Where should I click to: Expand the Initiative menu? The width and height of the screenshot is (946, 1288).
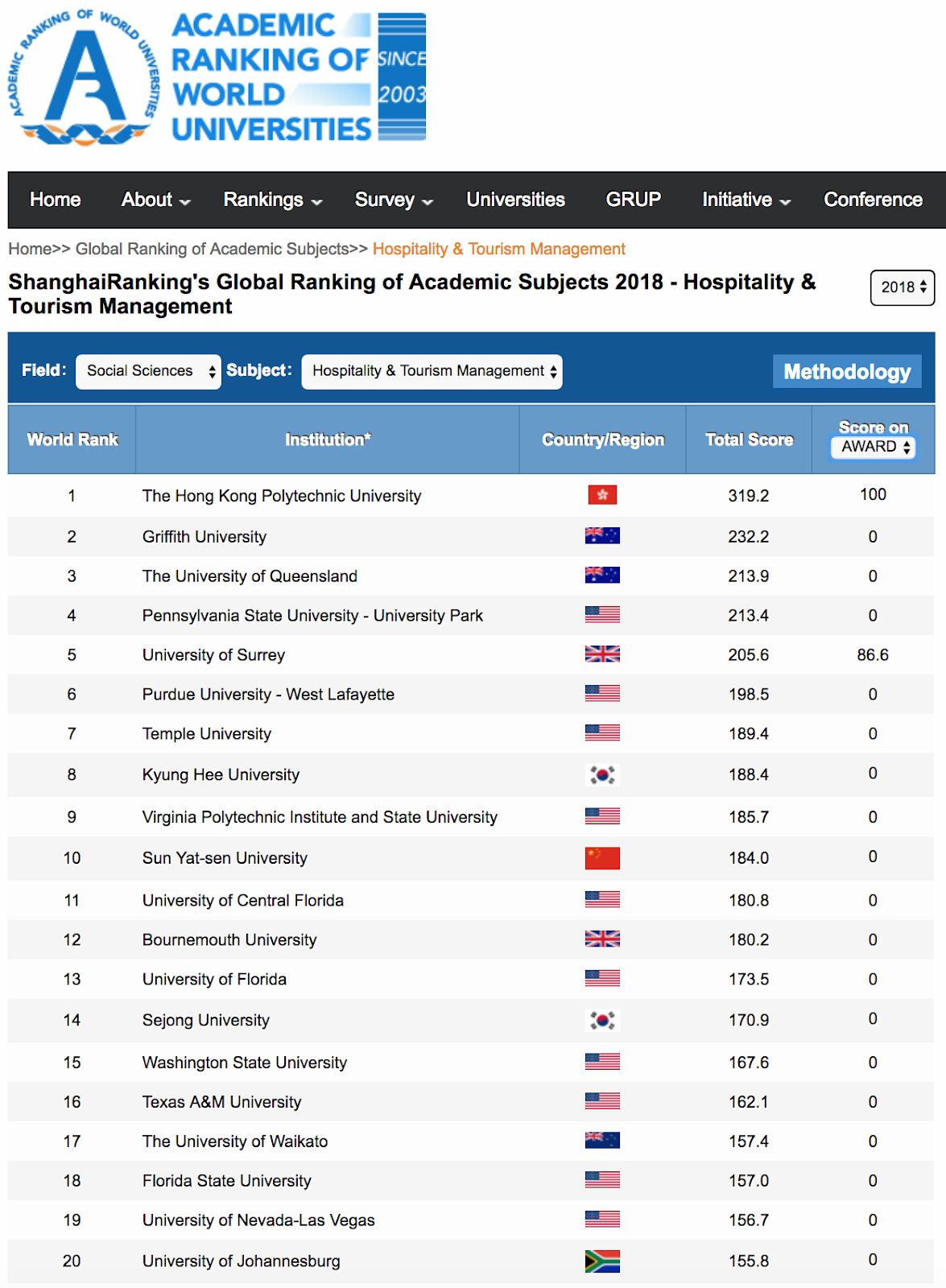point(746,200)
